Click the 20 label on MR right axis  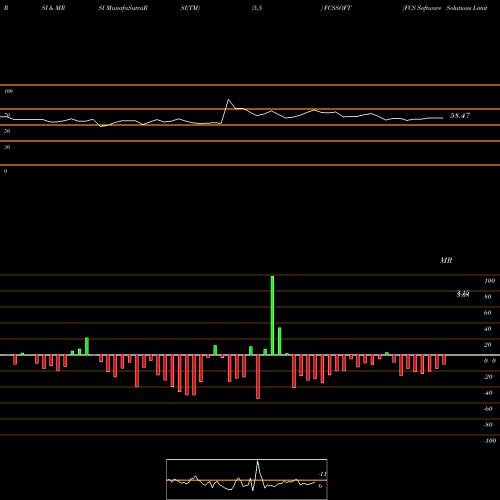click(488, 345)
